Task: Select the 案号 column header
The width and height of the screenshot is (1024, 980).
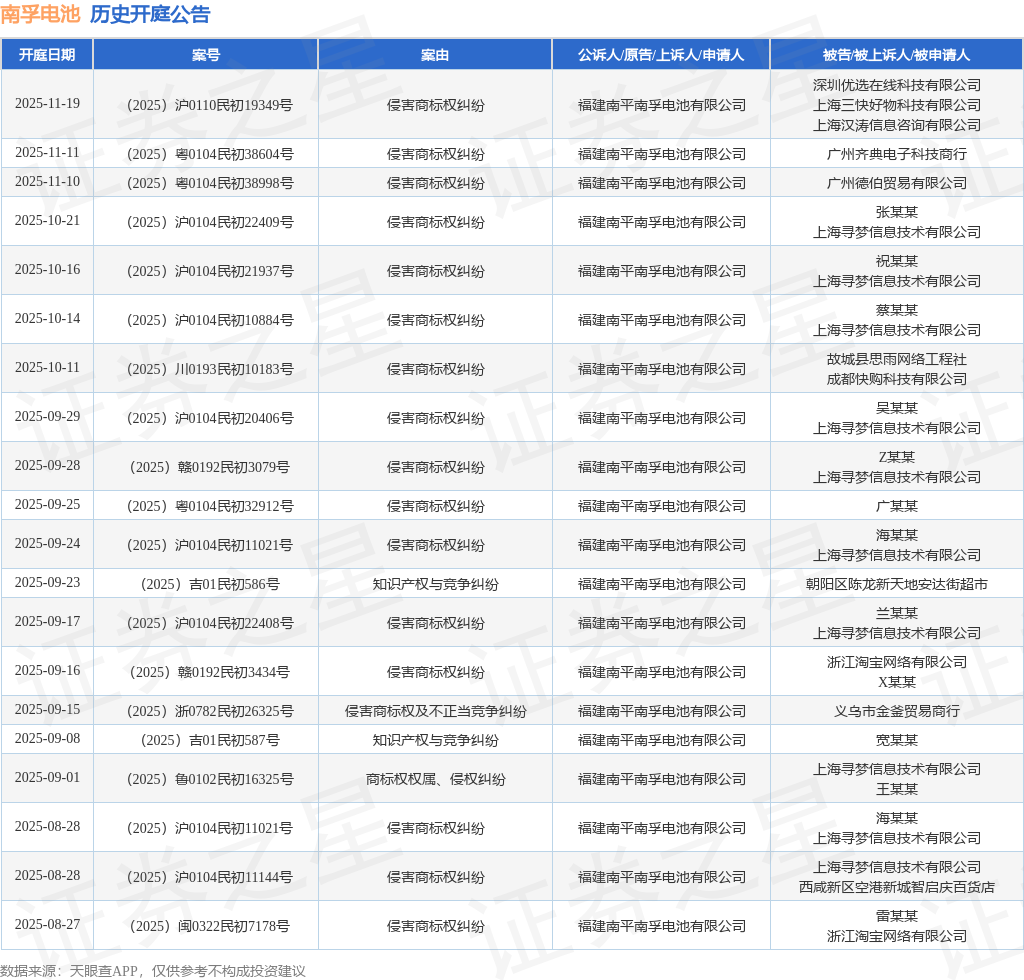Action: click(x=206, y=55)
